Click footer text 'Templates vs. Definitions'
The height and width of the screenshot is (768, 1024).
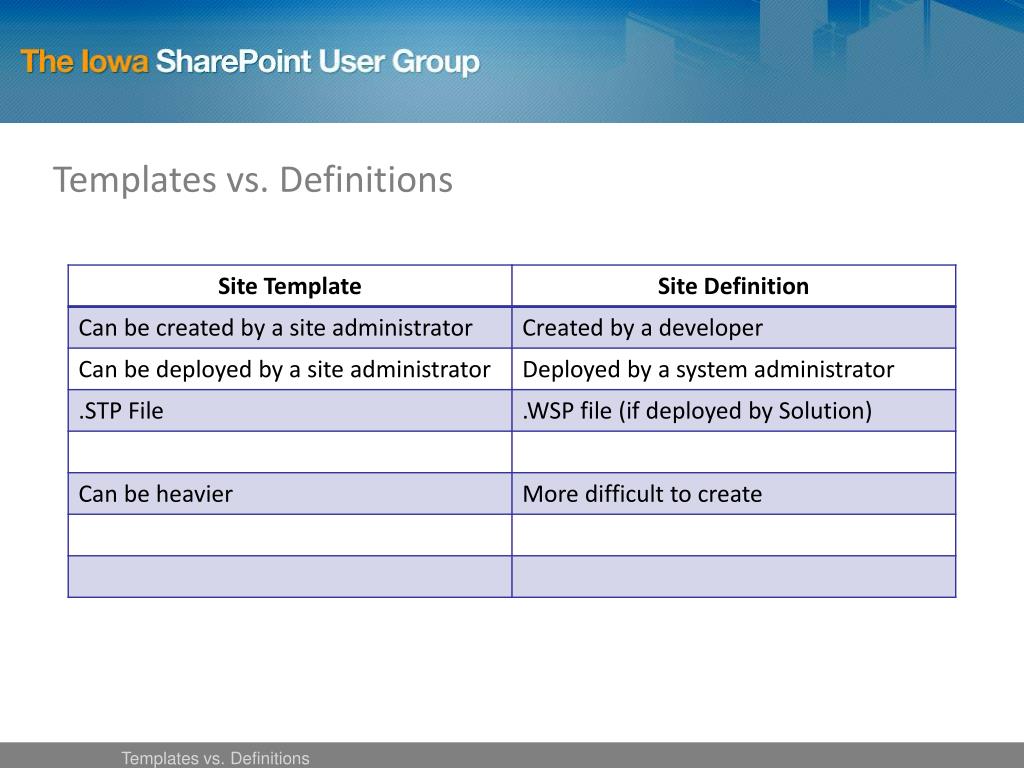click(216, 758)
